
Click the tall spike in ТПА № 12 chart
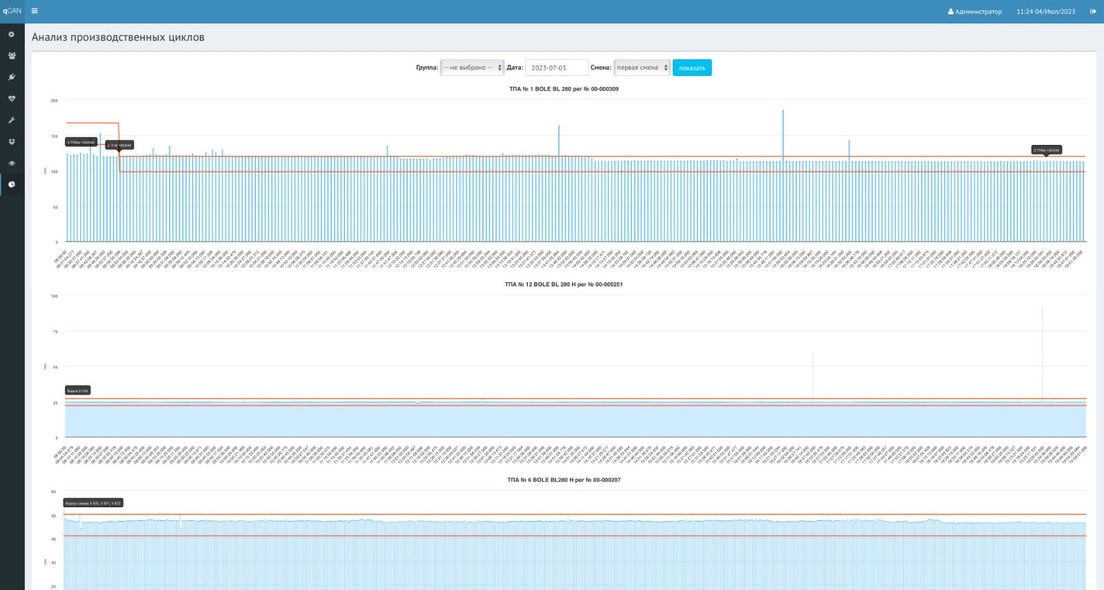1042,354
